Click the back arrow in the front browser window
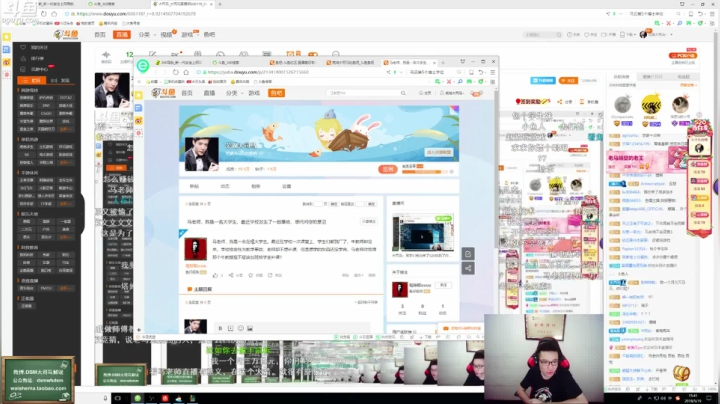The width and height of the screenshot is (720, 404). (155, 72)
